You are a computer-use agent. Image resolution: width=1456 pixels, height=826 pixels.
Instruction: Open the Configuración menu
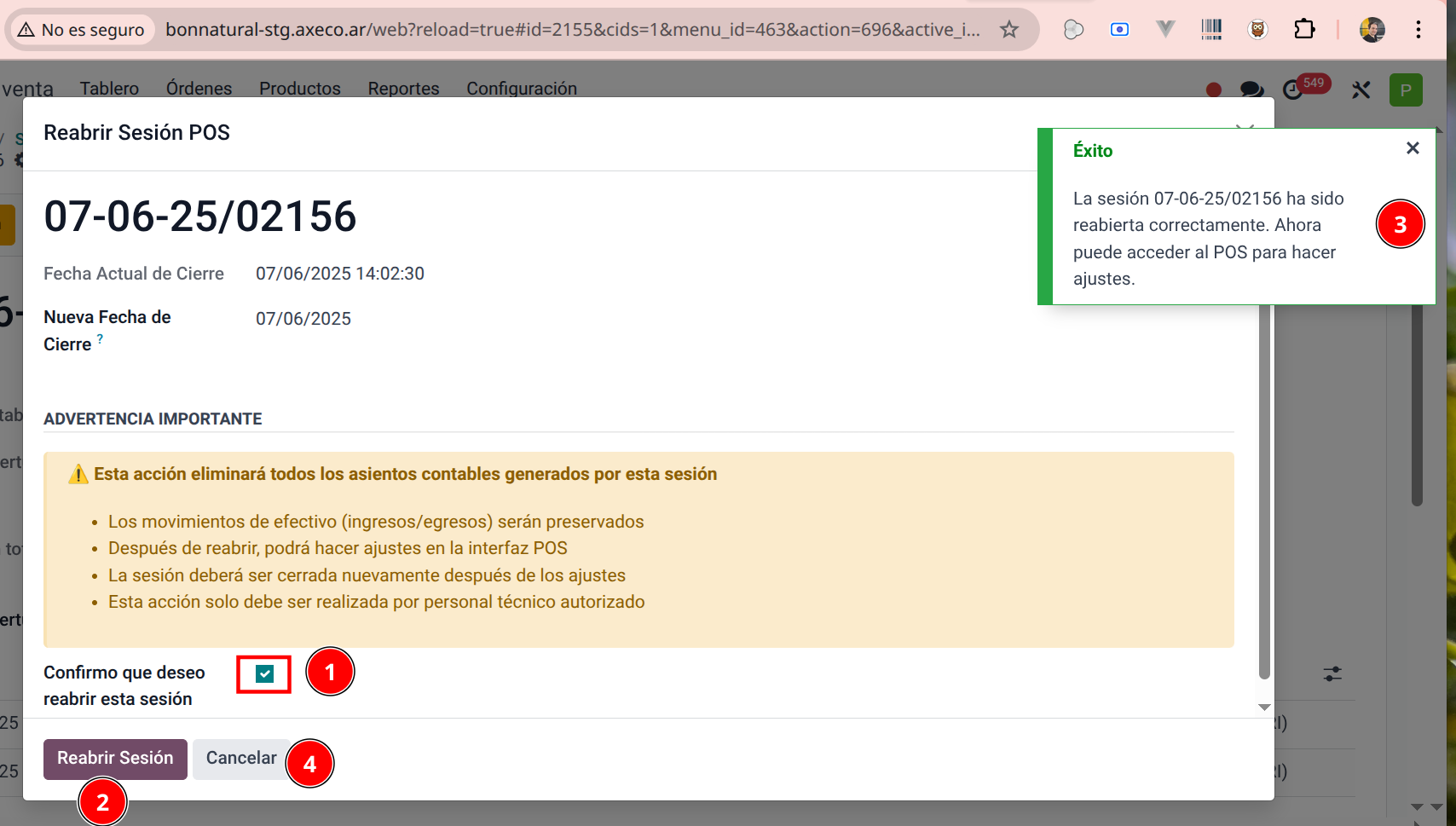[x=522, y=89]
